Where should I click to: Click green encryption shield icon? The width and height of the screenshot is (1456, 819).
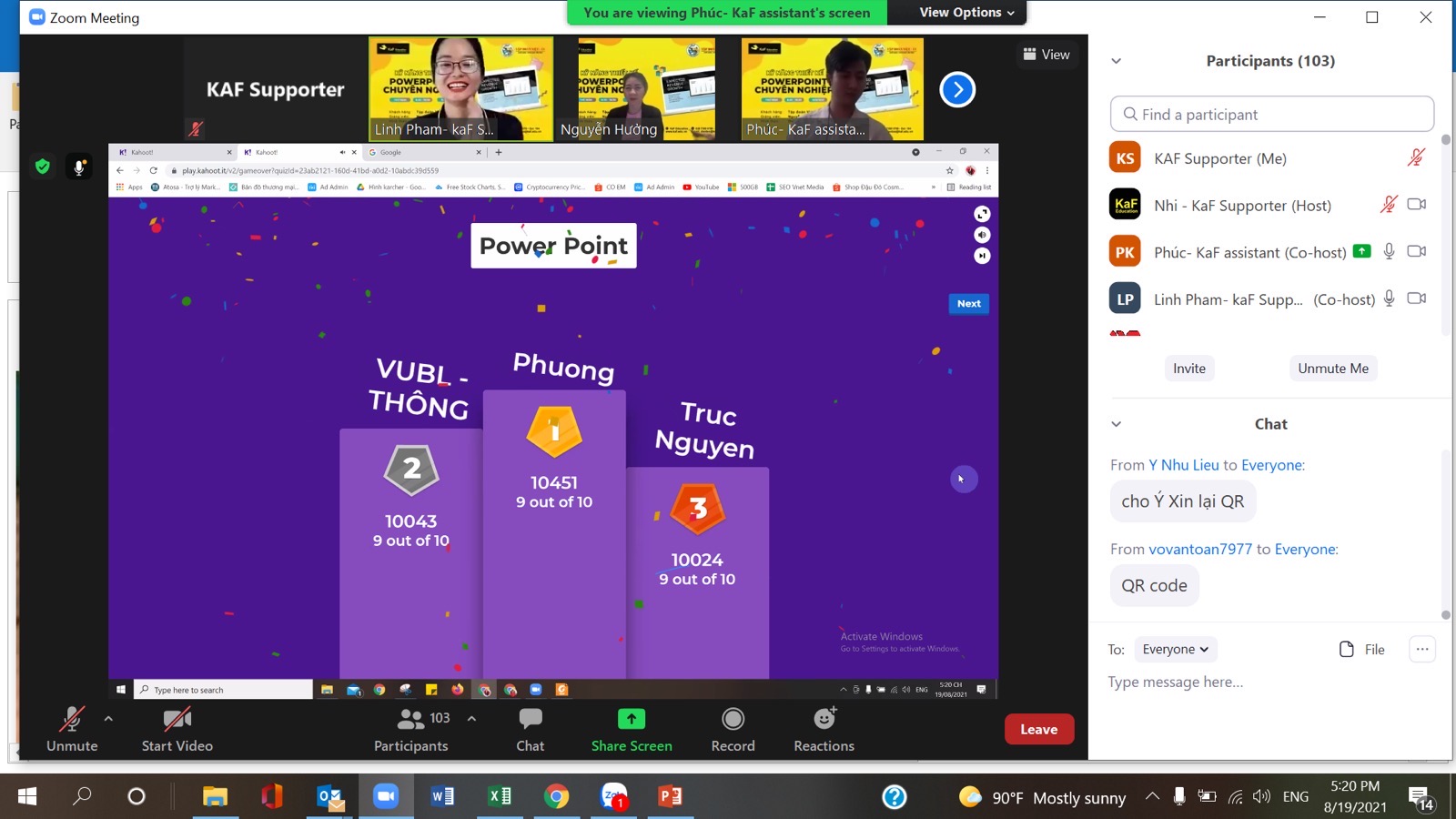(42, 166)
